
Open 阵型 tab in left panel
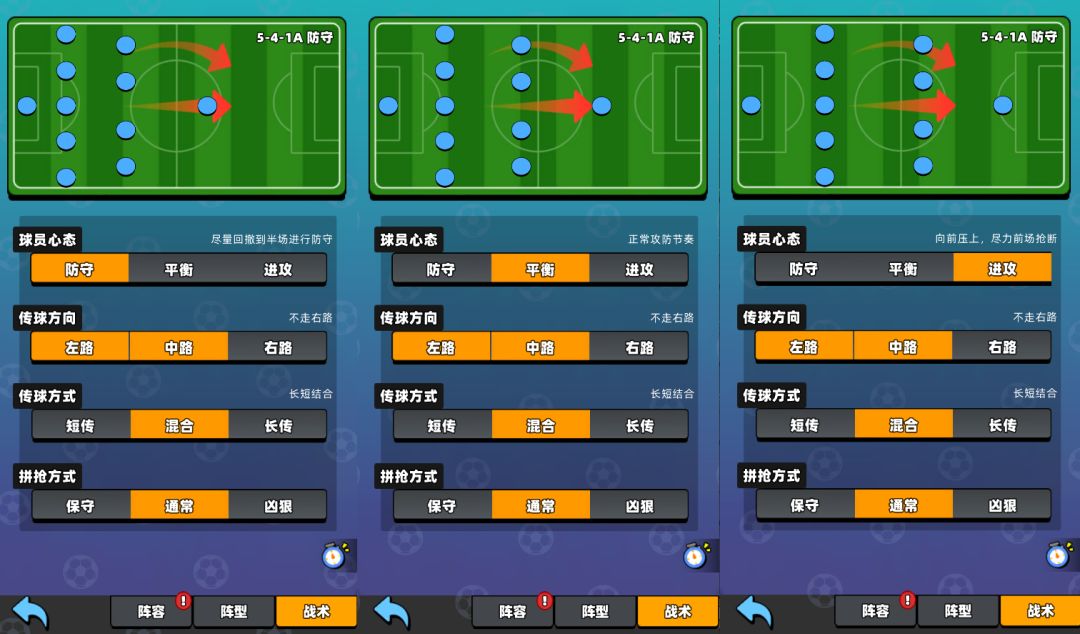tap(234, 611)
